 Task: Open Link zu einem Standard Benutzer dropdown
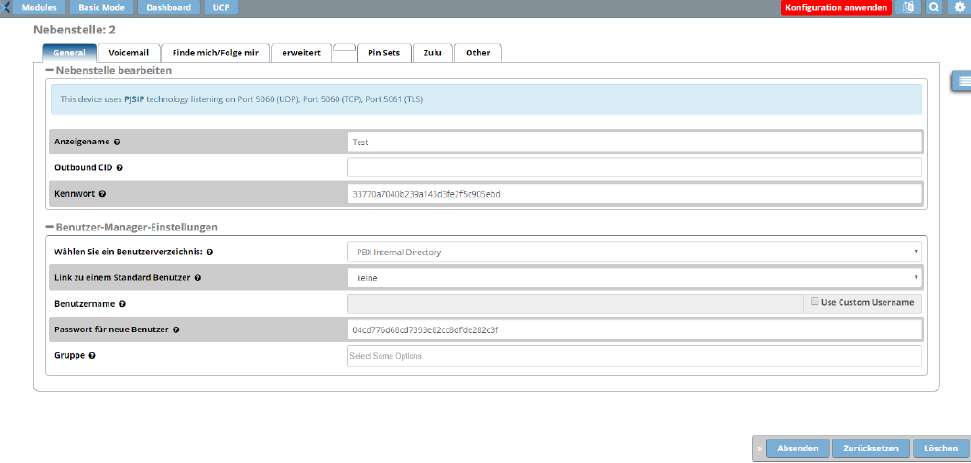[634, 277]
